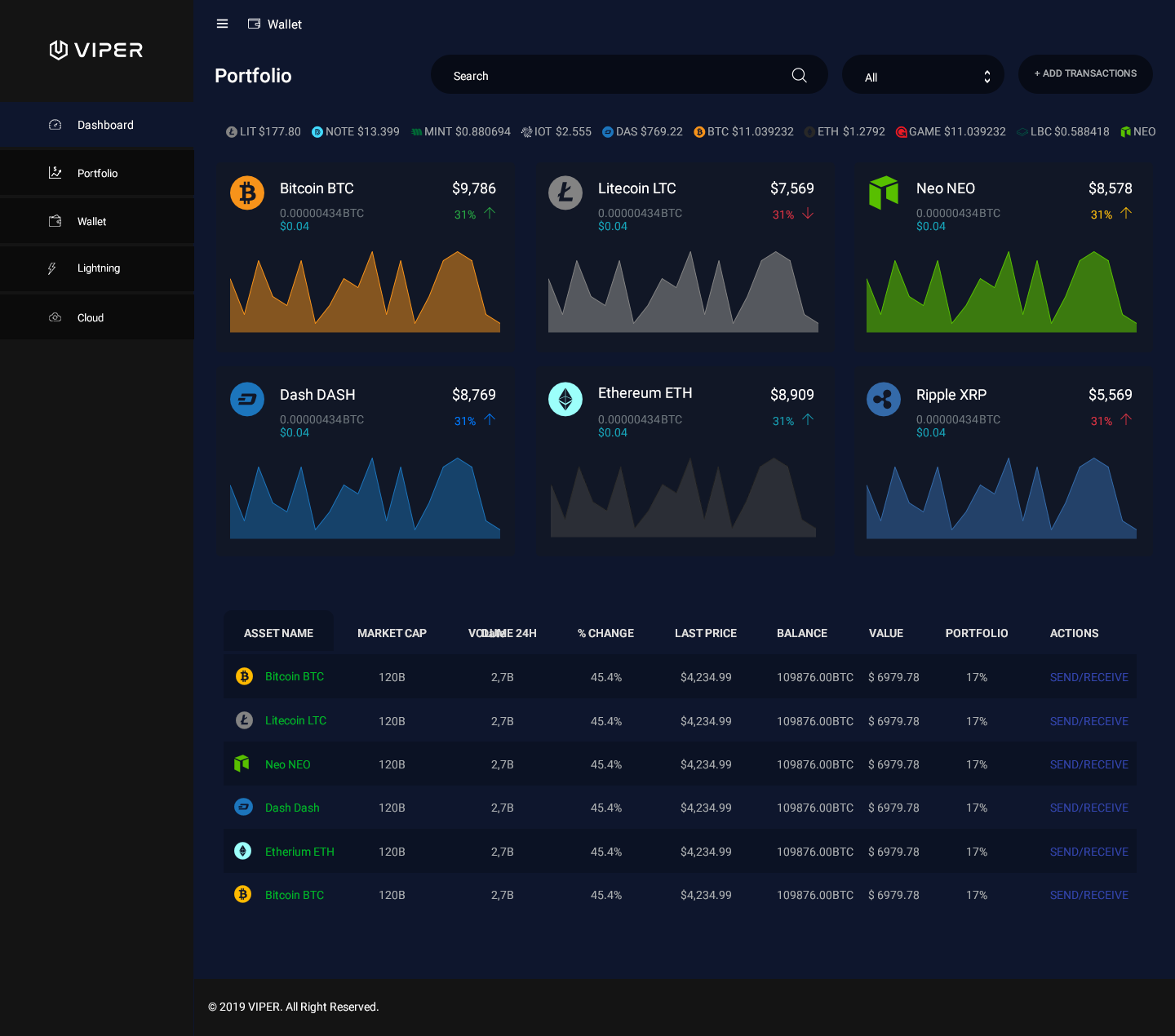Open the All filter dropdown

click(x=923, y=75)
